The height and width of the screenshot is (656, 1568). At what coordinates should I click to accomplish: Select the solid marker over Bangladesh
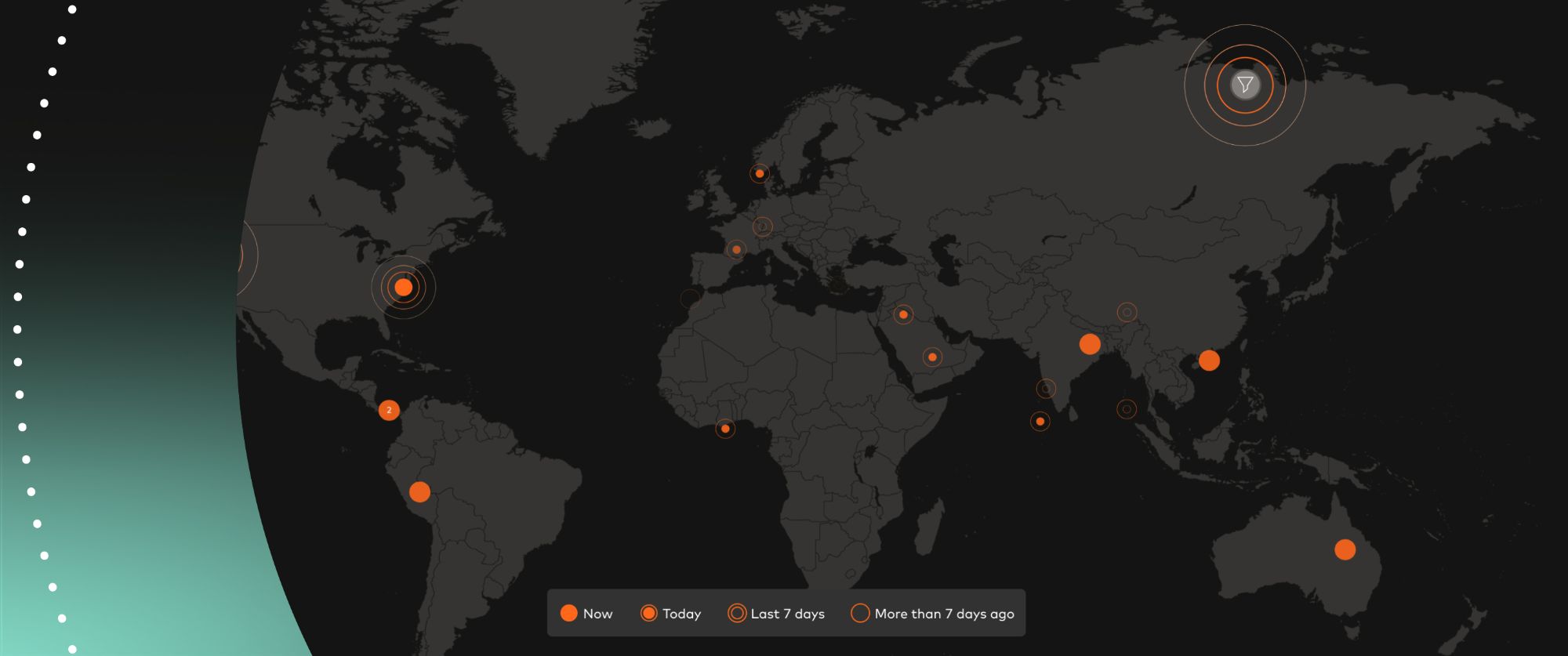point(1090,344)
